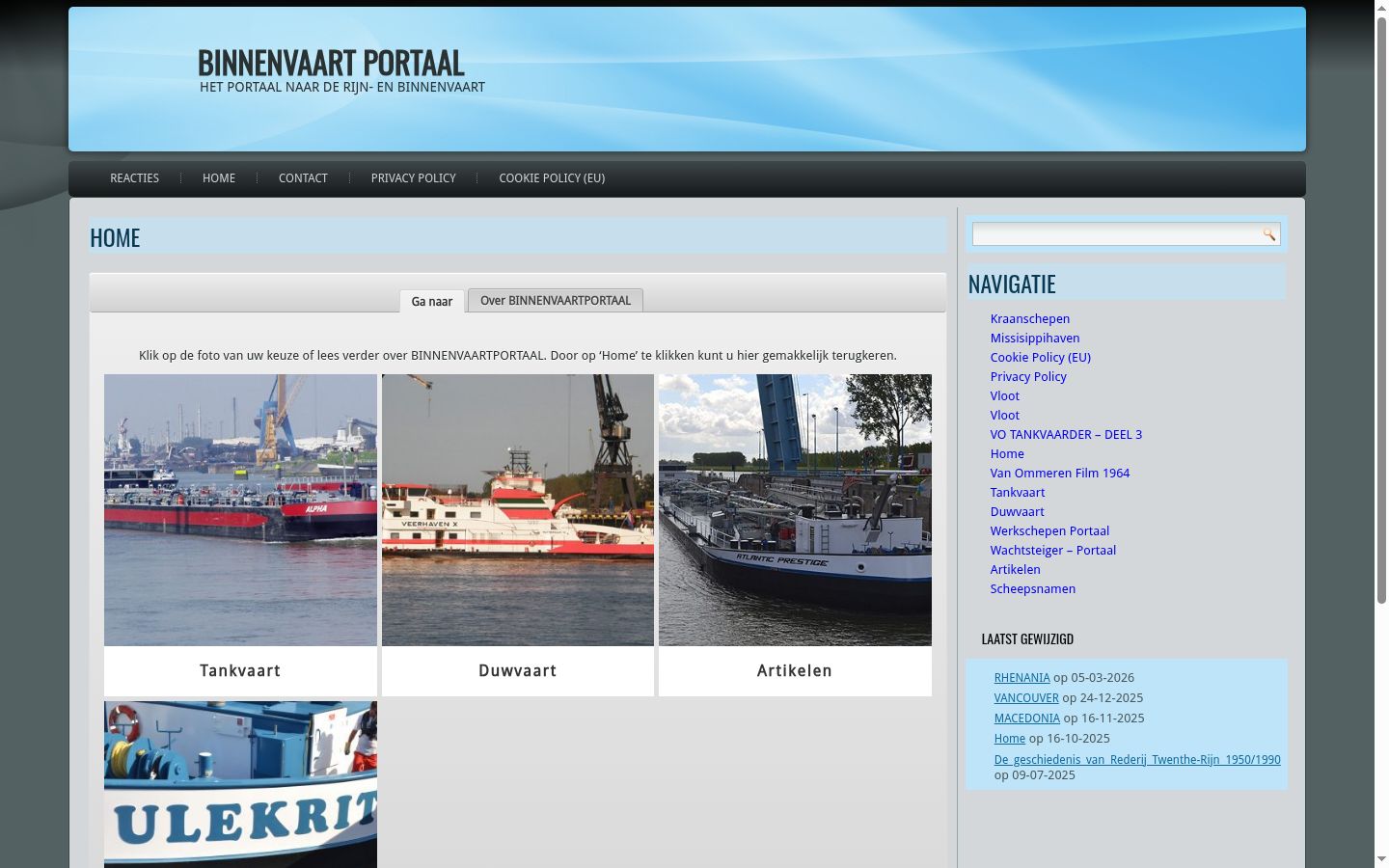1389x868 pixels.
Task: Open 'Wachtsteiger – Portaal' link
Action: (x=1052, y=550)
